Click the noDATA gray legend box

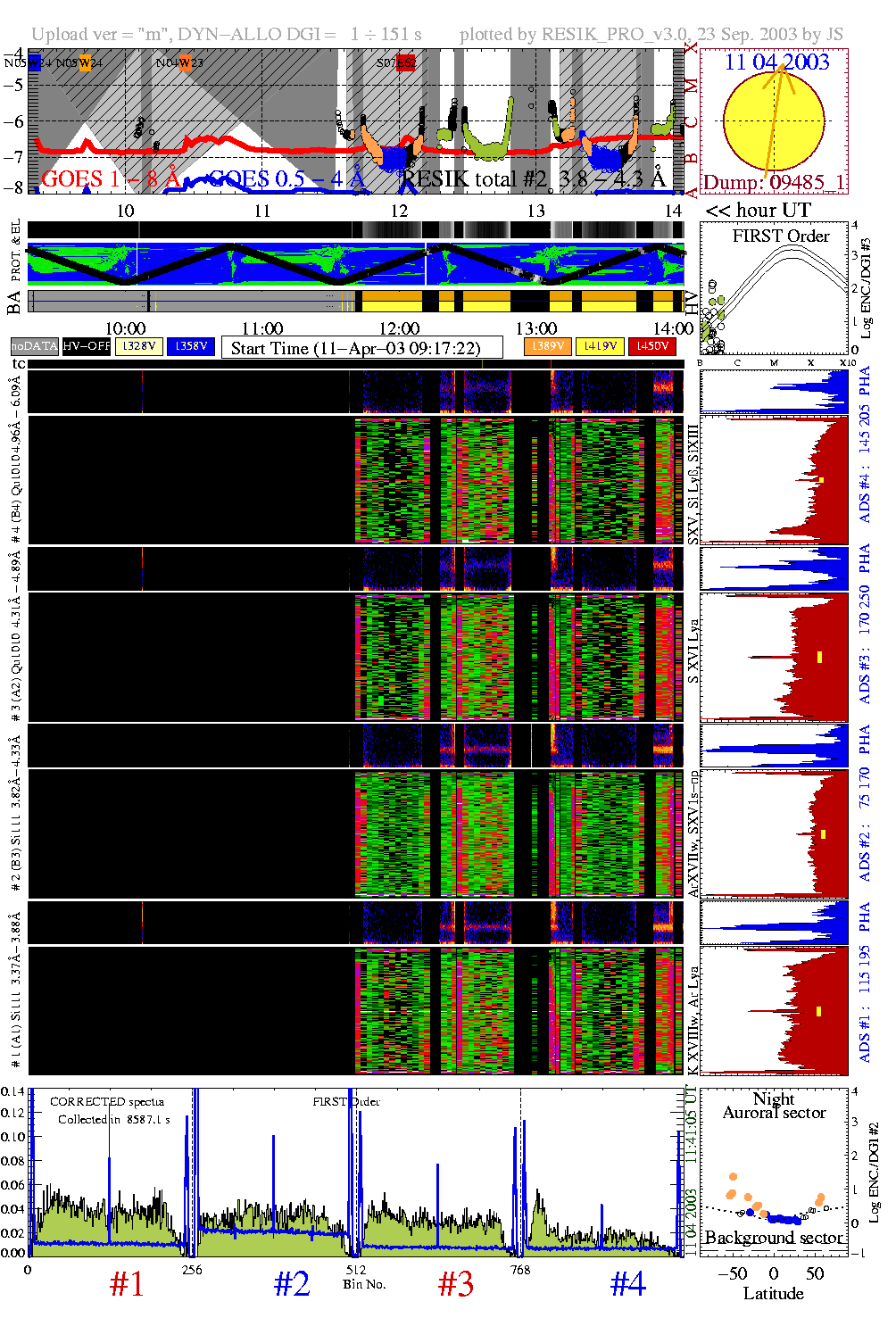click(34, 346)
